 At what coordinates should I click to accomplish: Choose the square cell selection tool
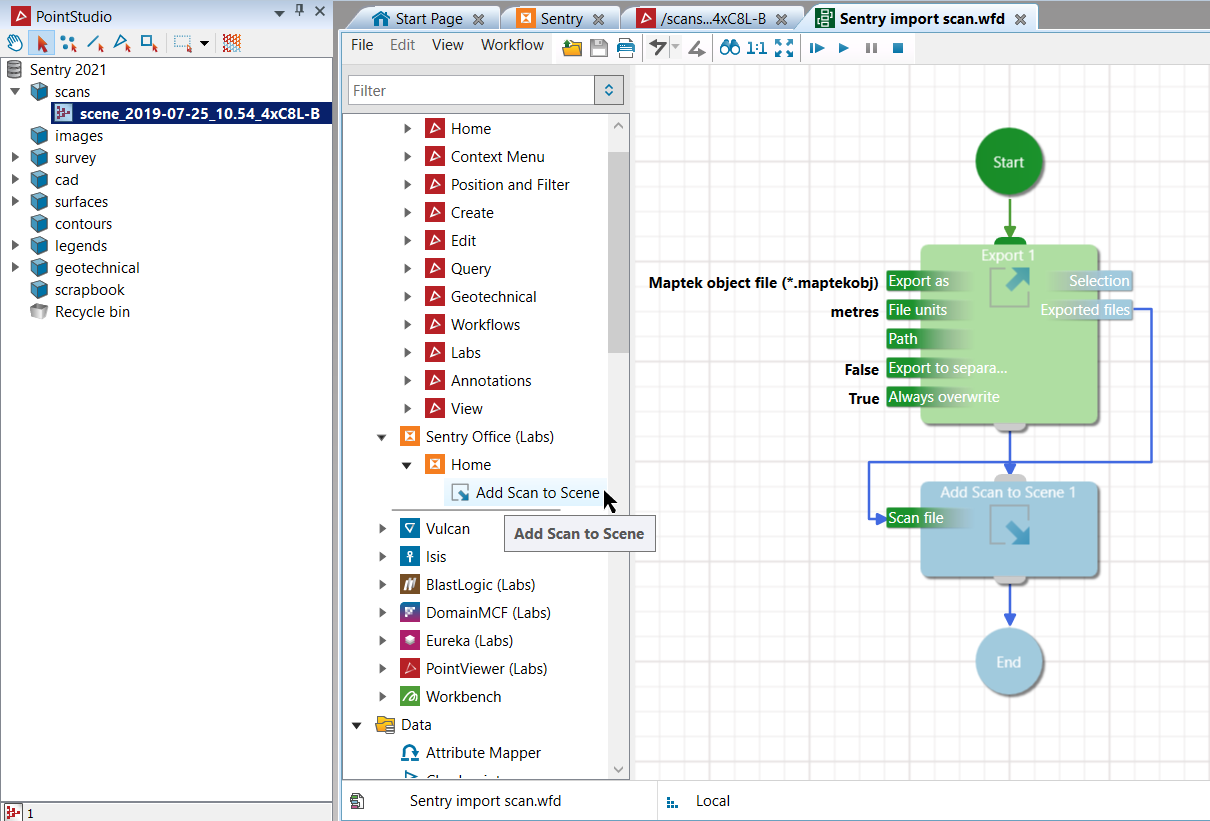pos(149,43)
